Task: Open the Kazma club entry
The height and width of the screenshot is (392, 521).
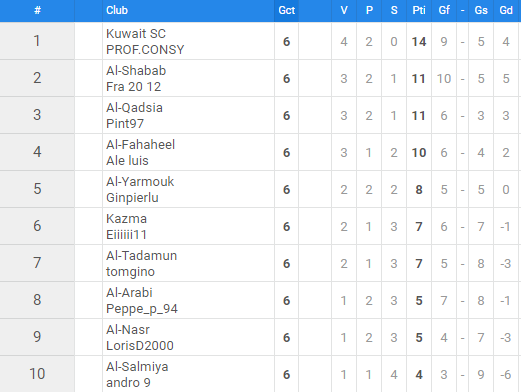Action: point(126,219)
